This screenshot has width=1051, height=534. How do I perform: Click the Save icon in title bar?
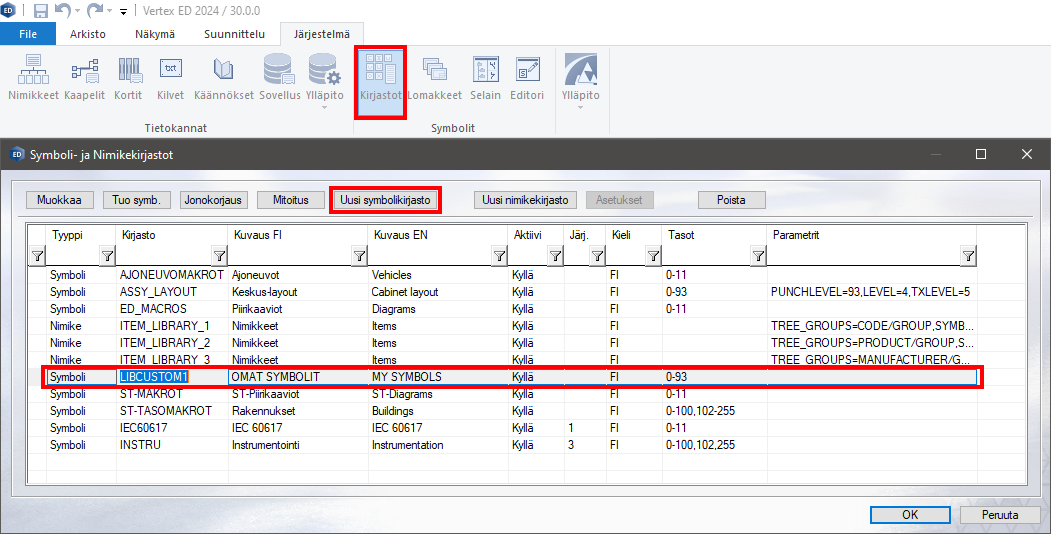click(x=41, y=11)
